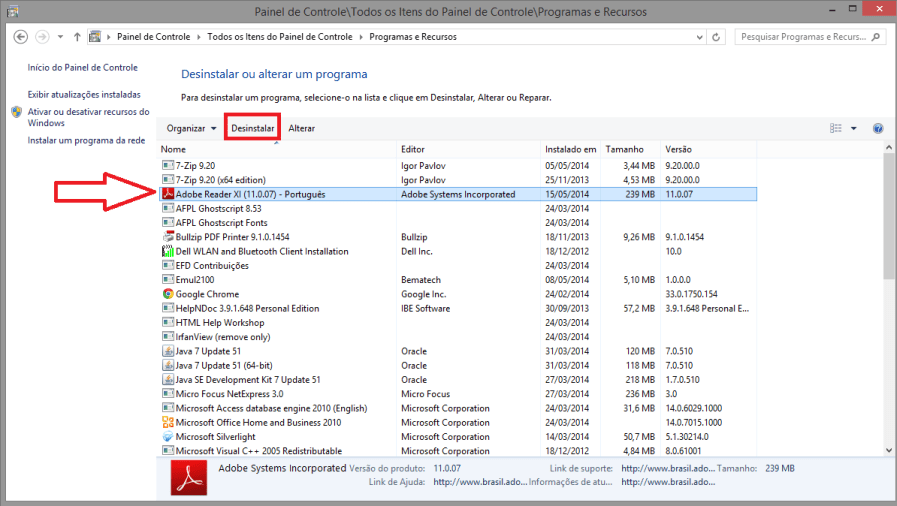Image resolution: width=897 pixels, height=506 pixels.
Task: Click window system icon in title bar
Action: click(13, 10)
